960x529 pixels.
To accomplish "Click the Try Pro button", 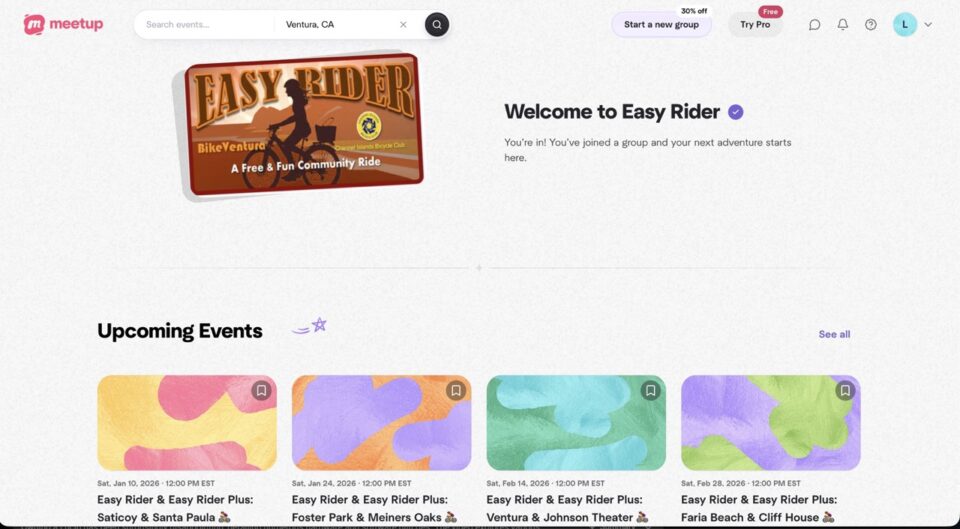I will click(755, 24).
